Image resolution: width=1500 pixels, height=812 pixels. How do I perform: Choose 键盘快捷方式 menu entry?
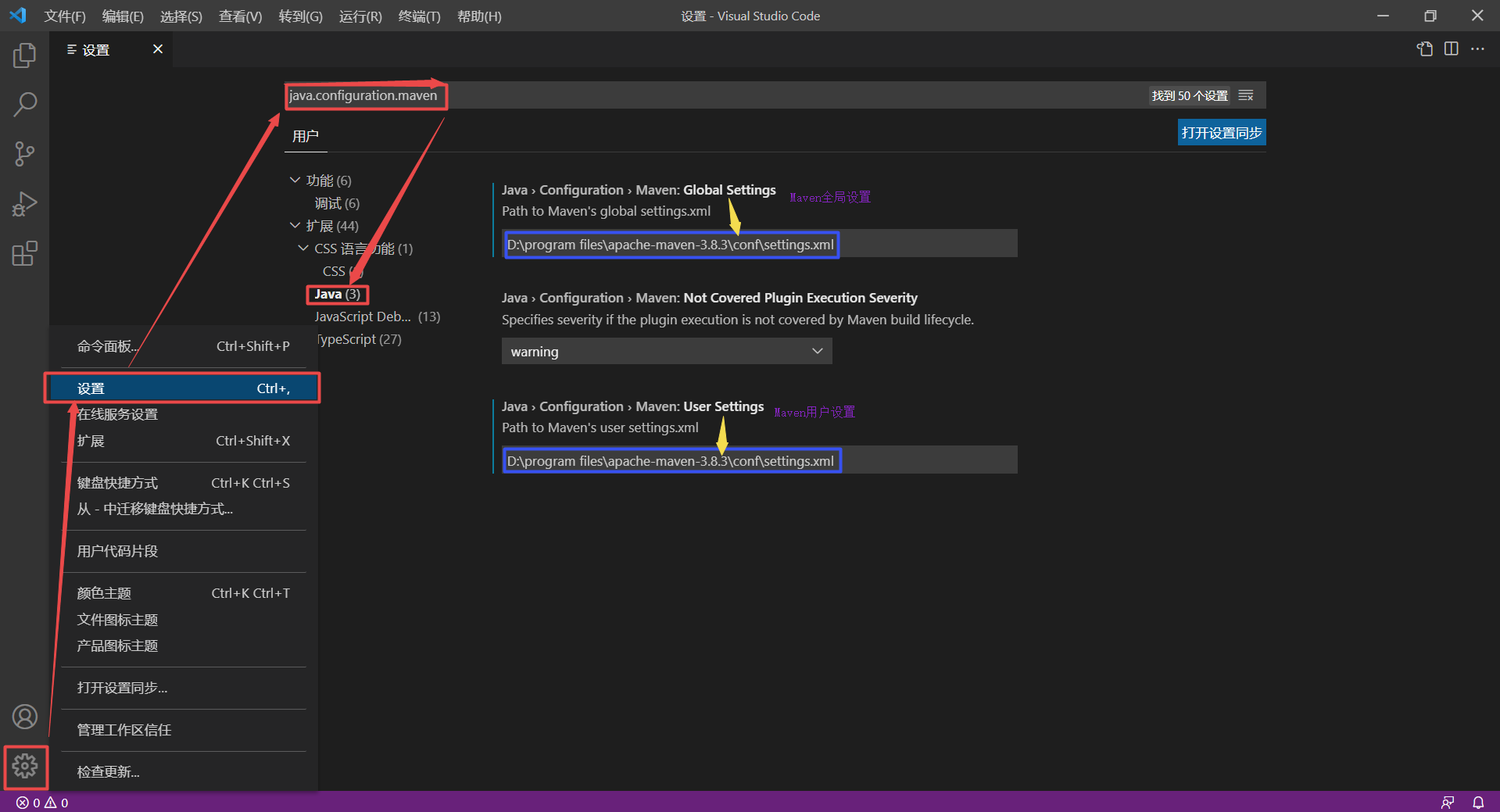(184, 483)
